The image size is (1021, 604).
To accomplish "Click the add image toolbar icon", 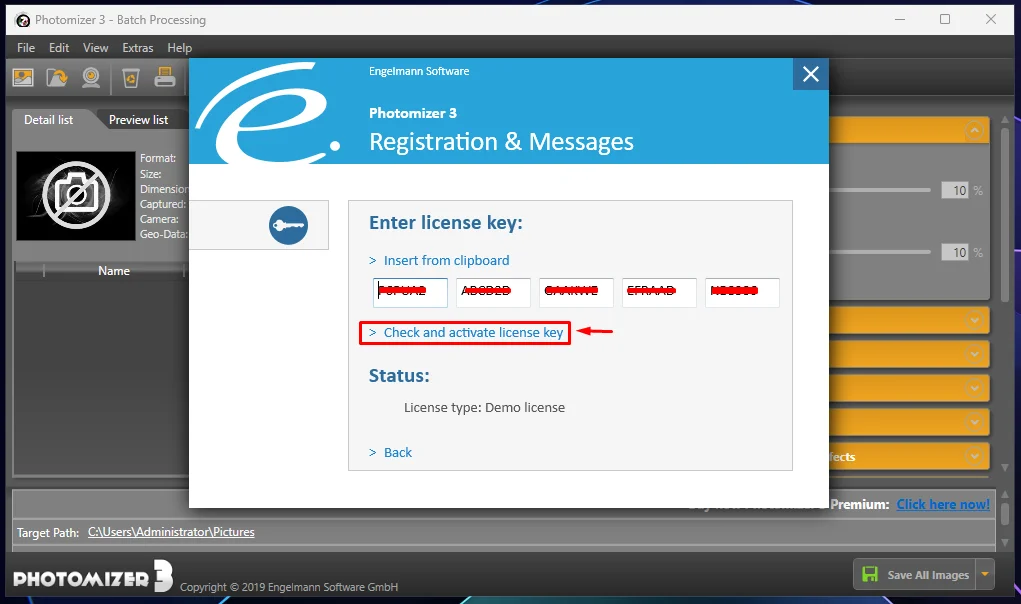I will point(23,78).
